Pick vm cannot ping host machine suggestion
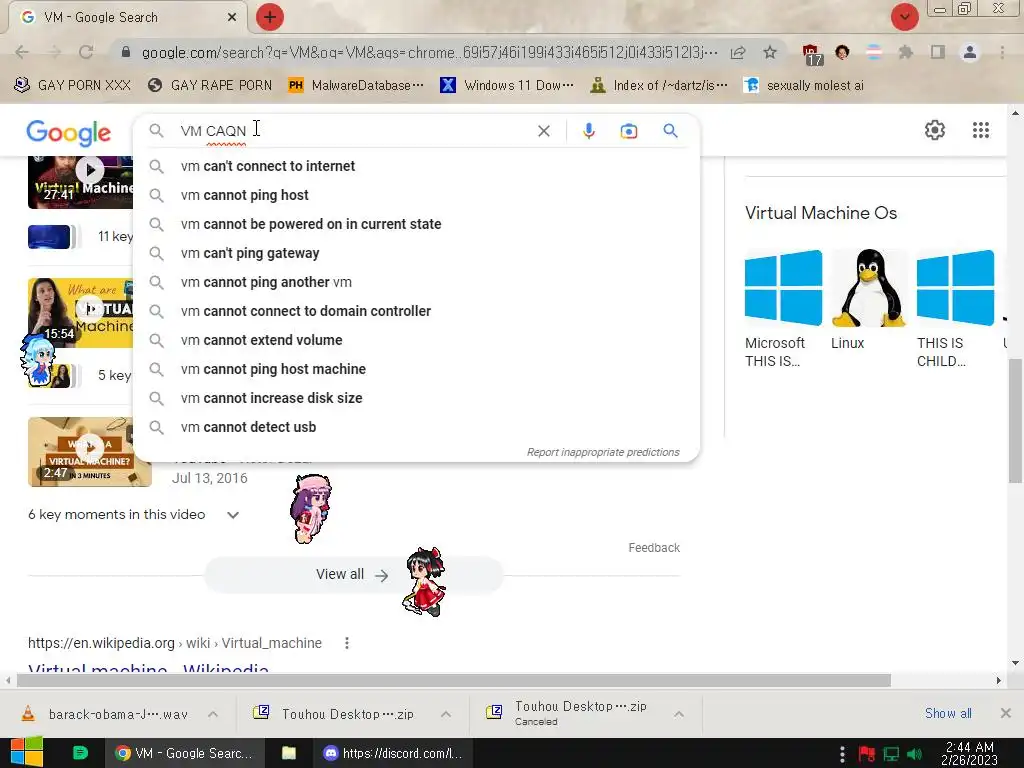 pos(416,369)
